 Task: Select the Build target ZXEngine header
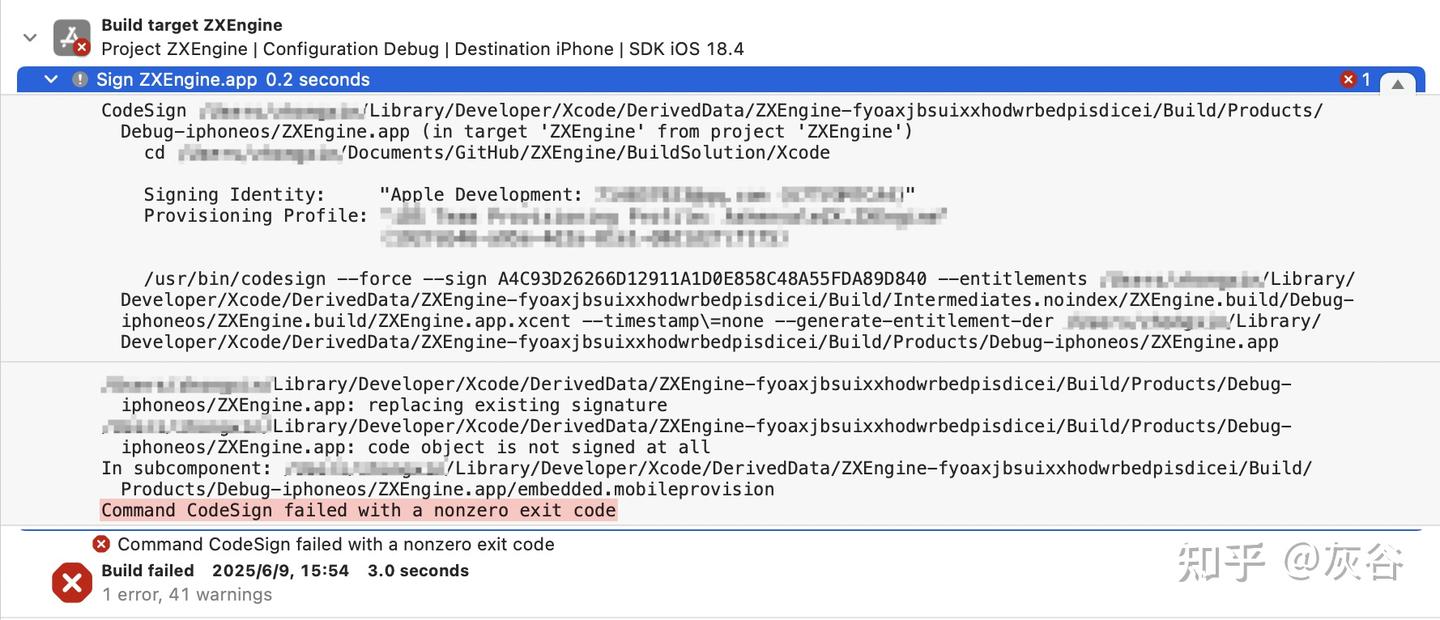click(x=192, y=25)
